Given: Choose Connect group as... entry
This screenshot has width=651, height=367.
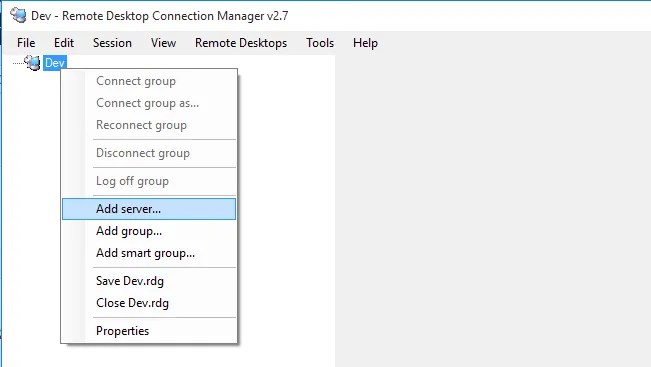Looking at the screenshot, I should pos(149,103).
